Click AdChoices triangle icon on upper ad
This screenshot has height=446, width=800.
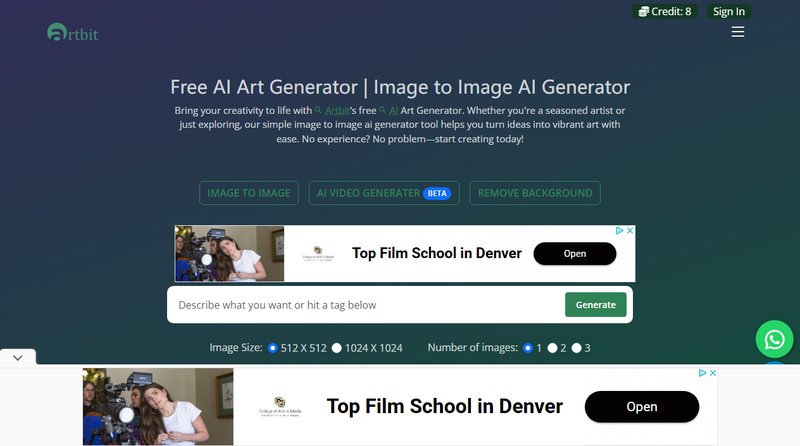[619, 231]
